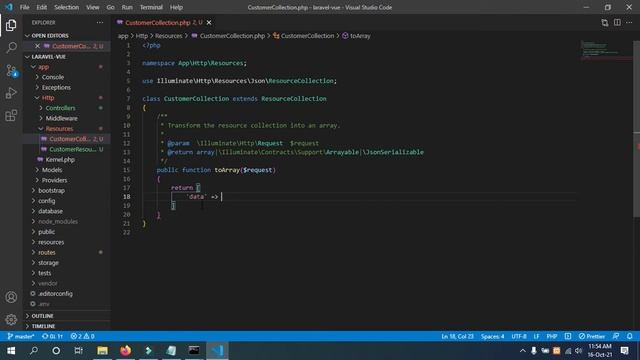640x360 pixels.
Task: Click the UTF-8 encoding selector
Action: coord(519,336)
